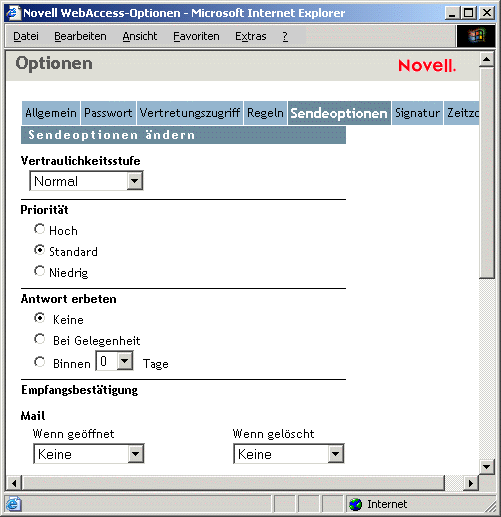501x517 pixels.
Task: Switch to the Allgemein tab
Action: 51,113
